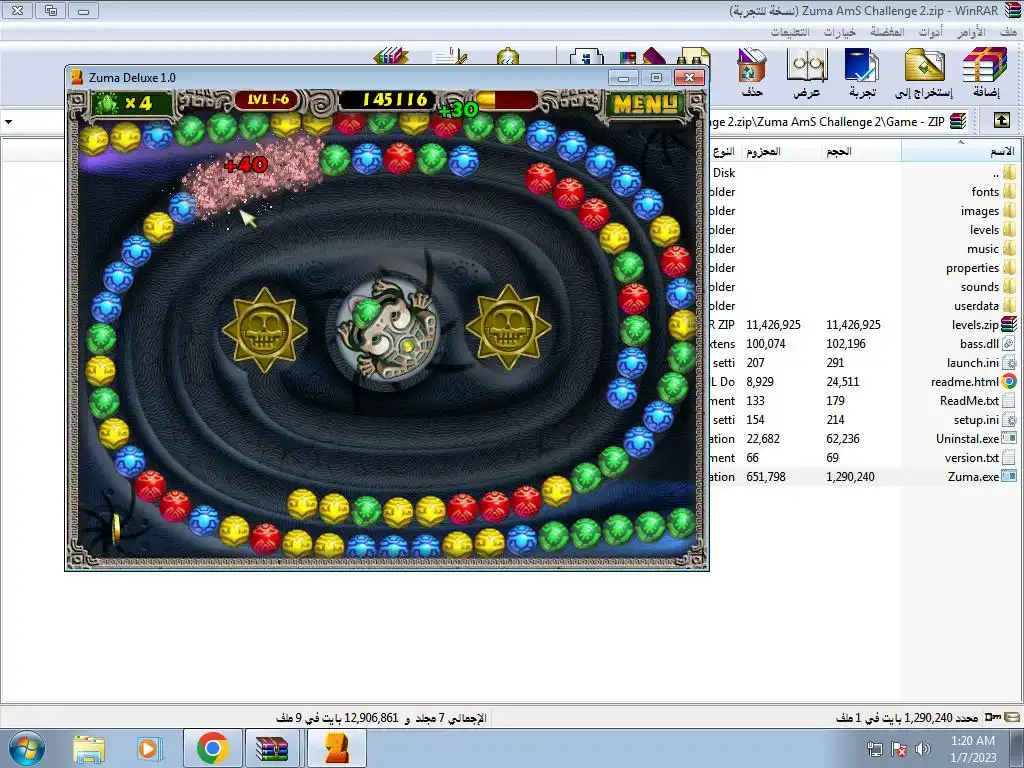
Task: Open the الأوامر (Commands) menu
Action: 971,31
